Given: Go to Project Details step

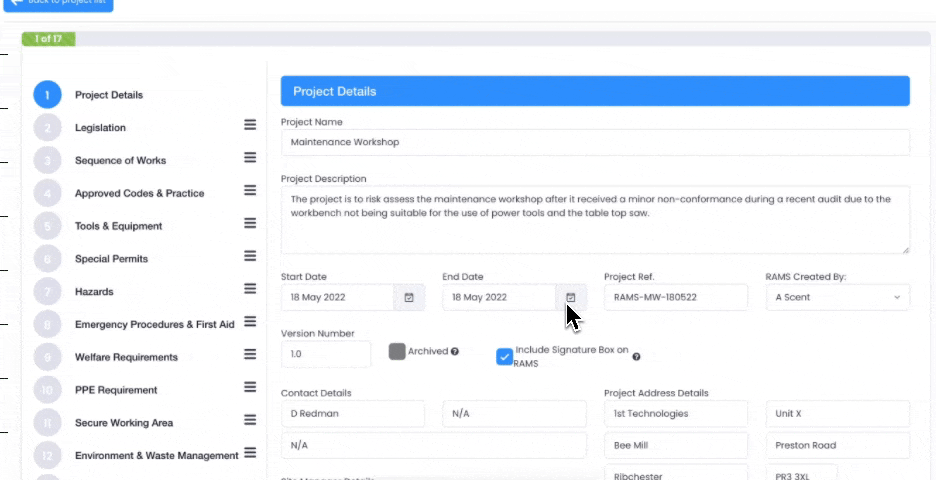Looking at the screenshot, I should [109, 95].
